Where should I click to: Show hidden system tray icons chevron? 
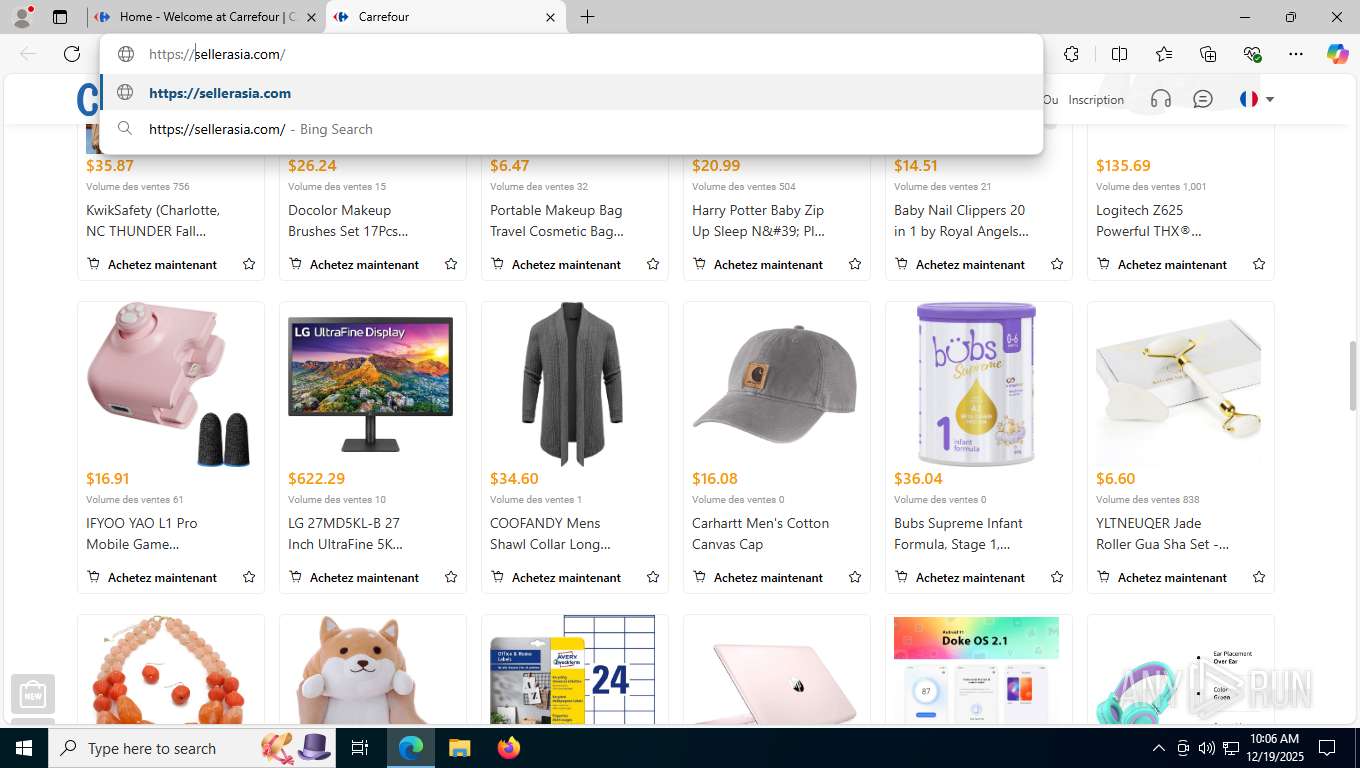tap(1158, 748)
